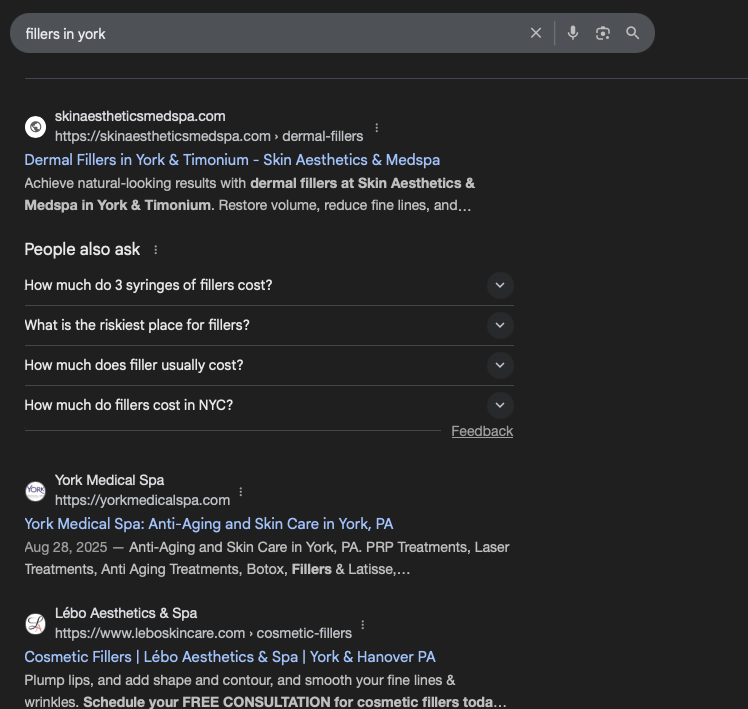Open Dermal Fillers in York & Timonium link
This screenshot has height=709, width=748.
coord(232,160)
